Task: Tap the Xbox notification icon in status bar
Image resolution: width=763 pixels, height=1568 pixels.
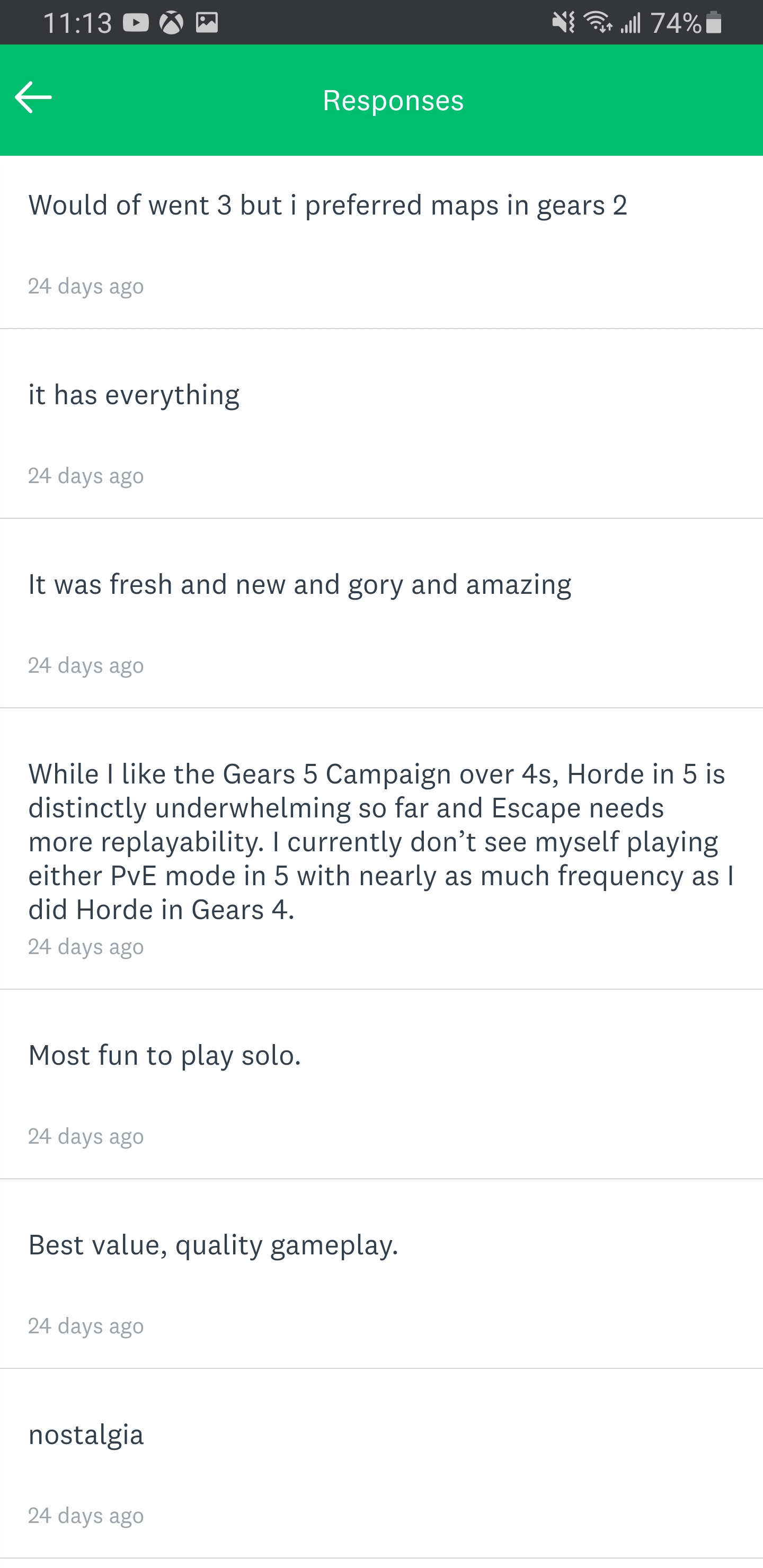Action: click(171, 23)
